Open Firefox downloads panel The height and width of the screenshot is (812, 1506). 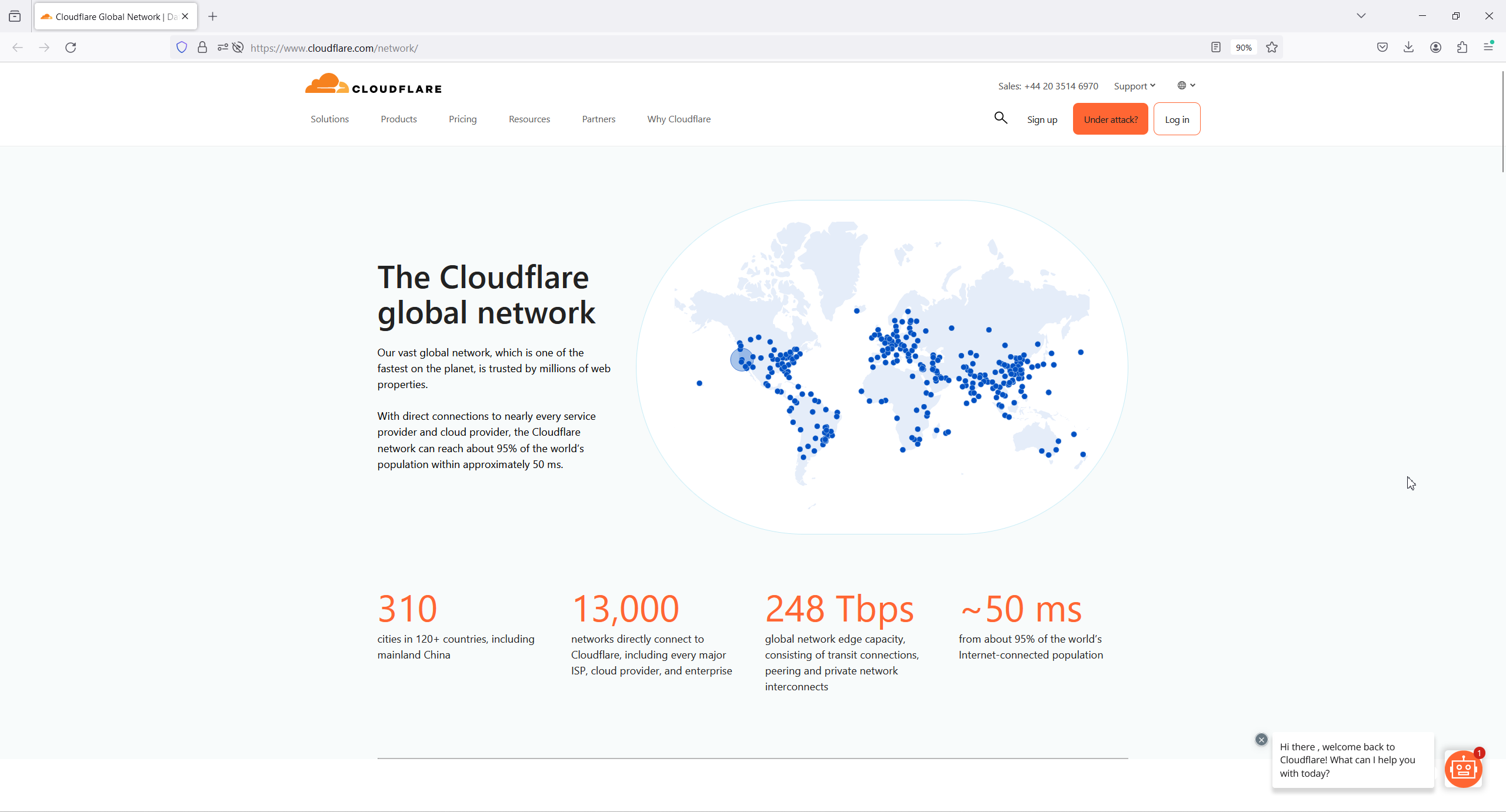click(x=1409, y=48)
